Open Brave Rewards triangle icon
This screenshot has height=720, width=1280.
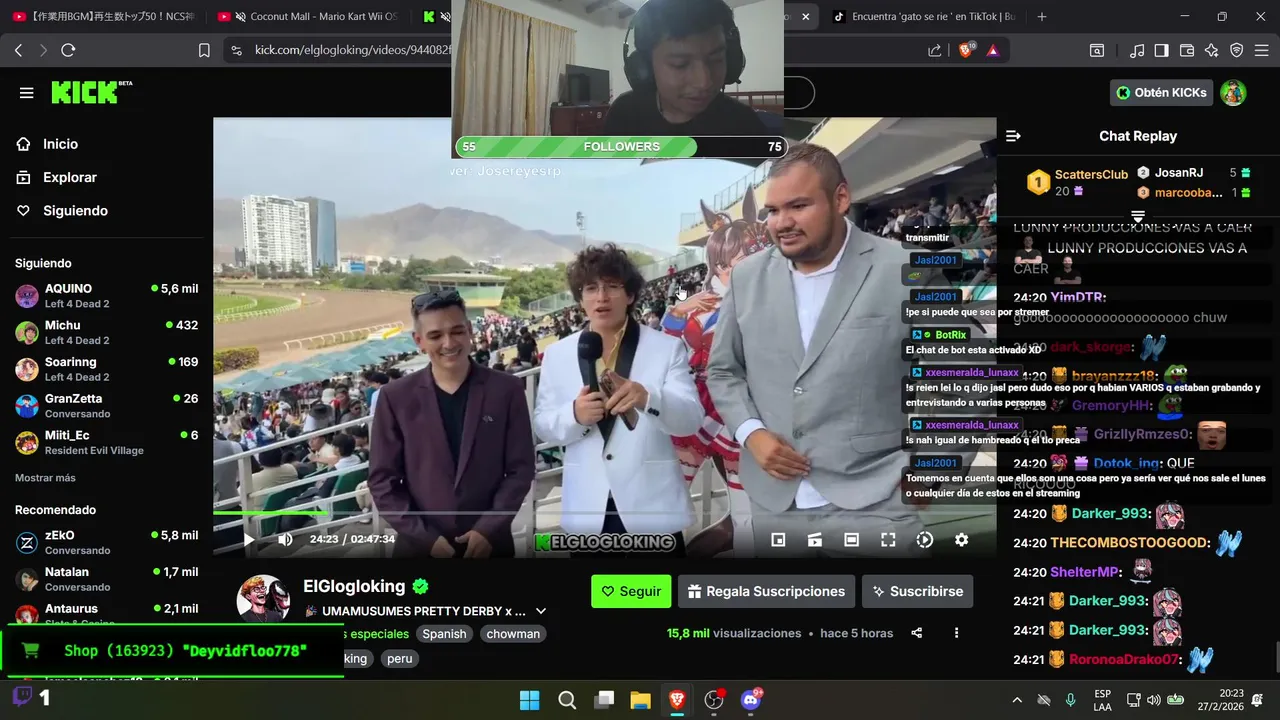993,50
